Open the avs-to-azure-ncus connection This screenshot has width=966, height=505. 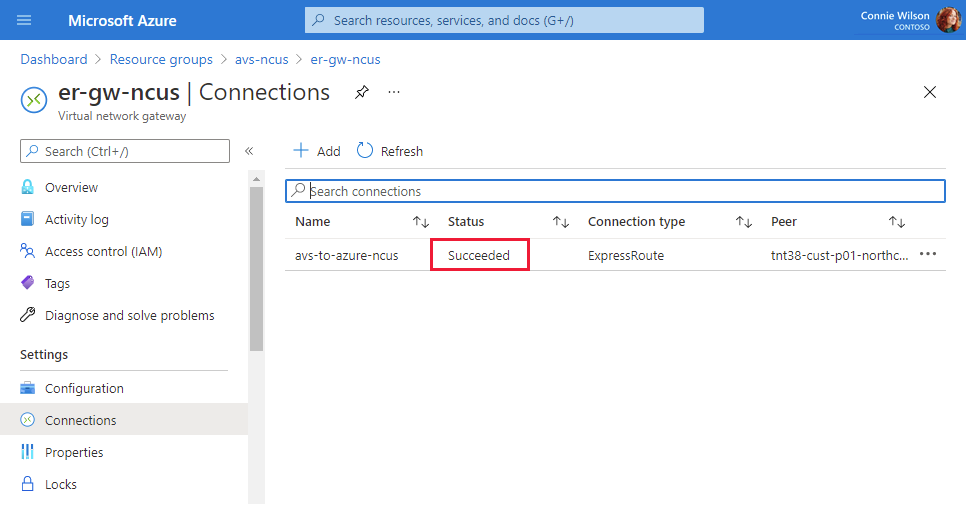(346, 255)
